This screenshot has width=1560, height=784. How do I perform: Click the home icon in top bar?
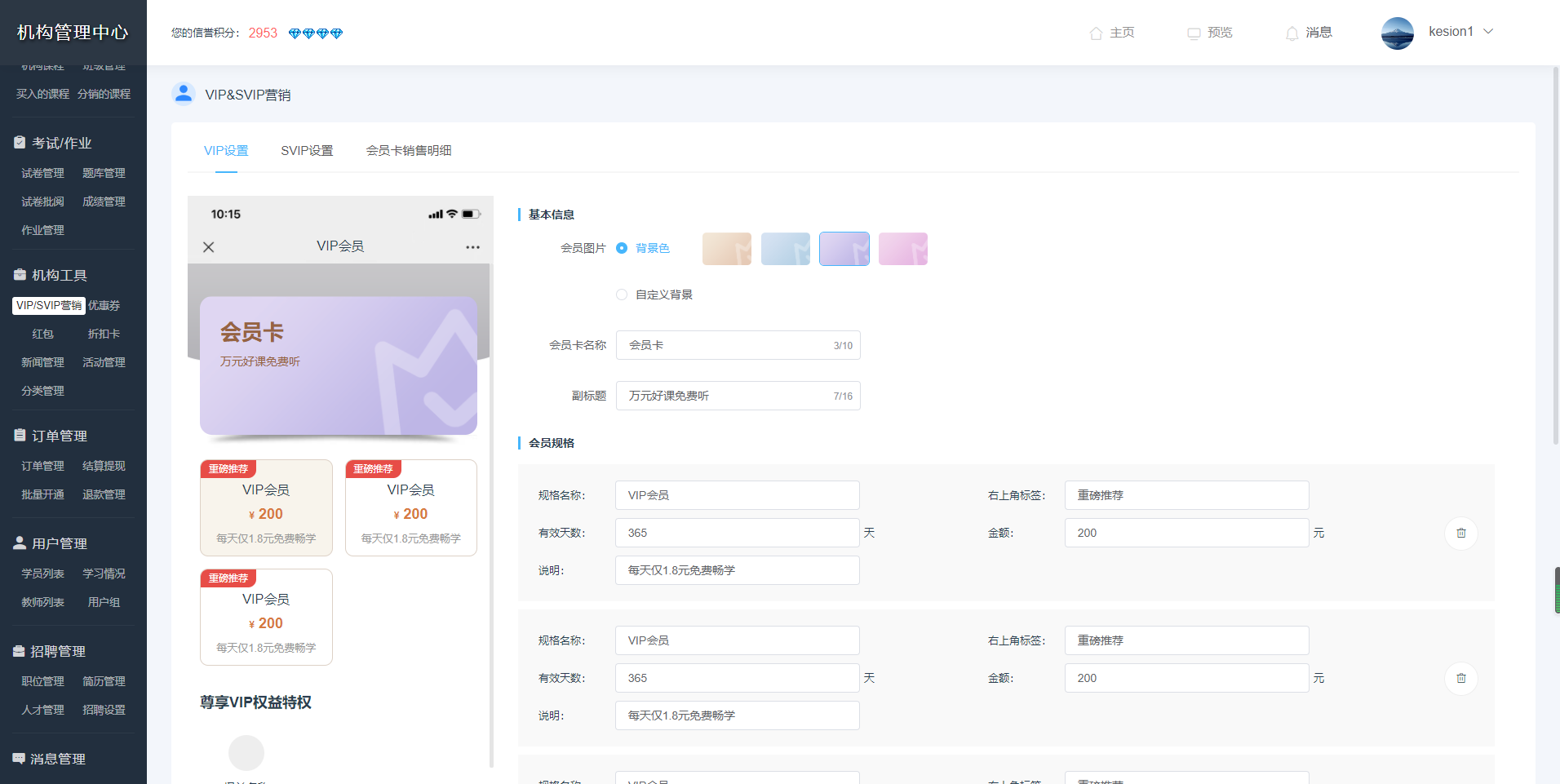pos(1096,33)
